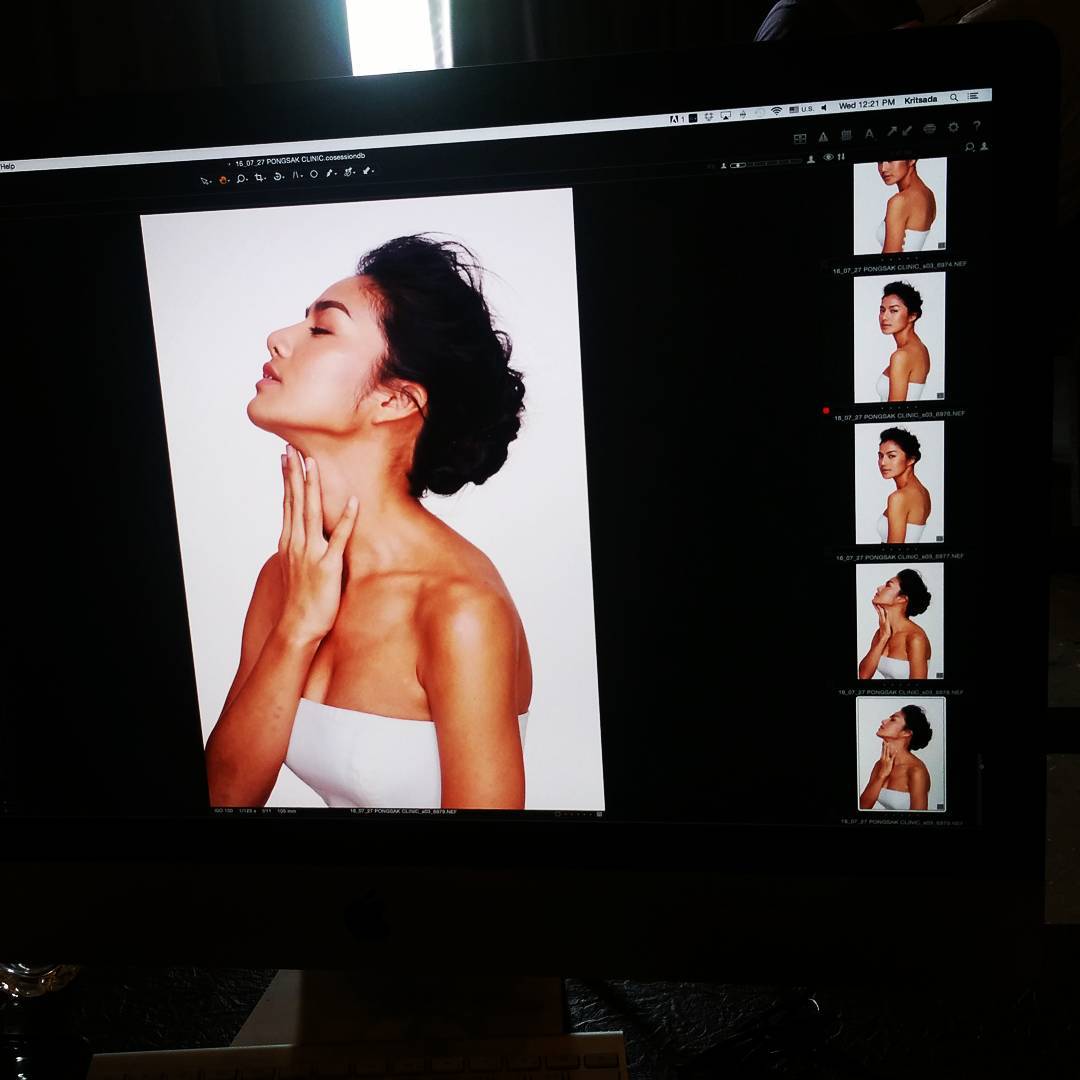1080x1080 pixels.
Task: Open the eyedropper tool options arrow
Action: pos(335,174)
